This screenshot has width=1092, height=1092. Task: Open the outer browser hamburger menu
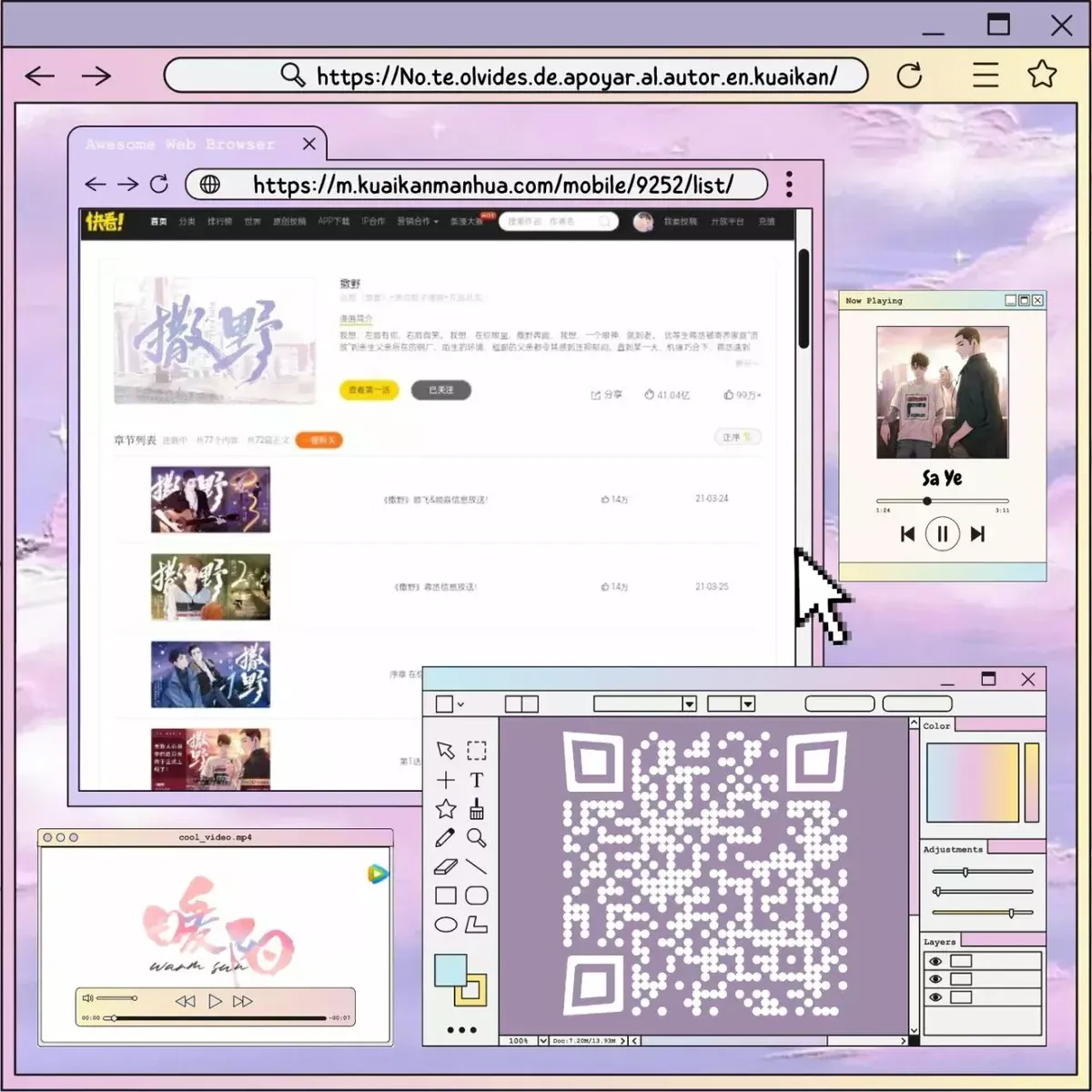[986, 75]
